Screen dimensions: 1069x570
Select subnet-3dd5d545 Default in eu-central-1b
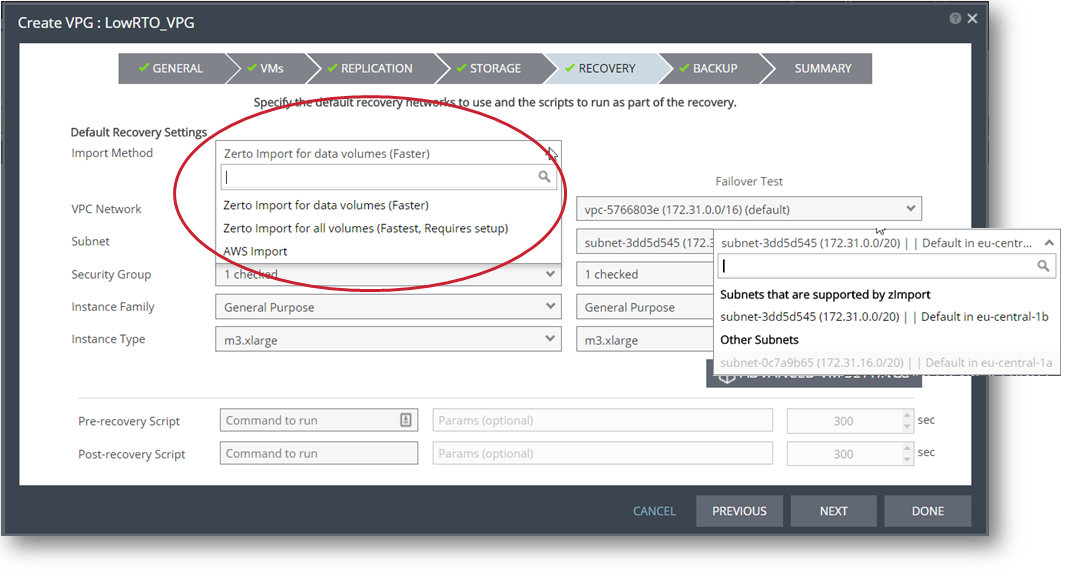coord(884,317)
